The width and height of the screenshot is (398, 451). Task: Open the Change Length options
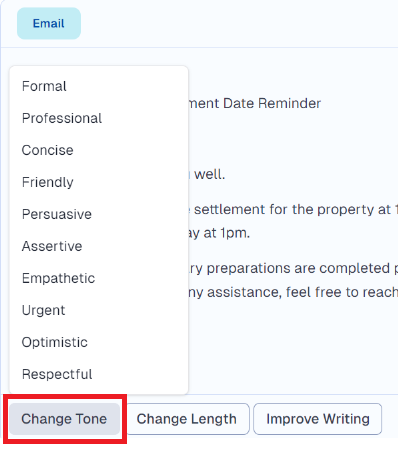(186, 419)
